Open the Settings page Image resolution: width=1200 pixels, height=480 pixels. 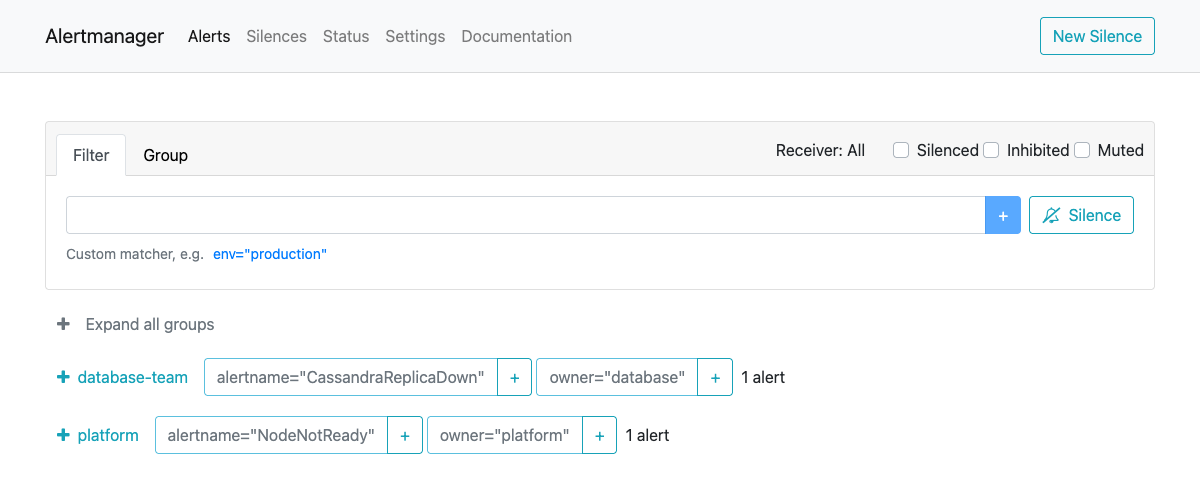pos(415,36)
